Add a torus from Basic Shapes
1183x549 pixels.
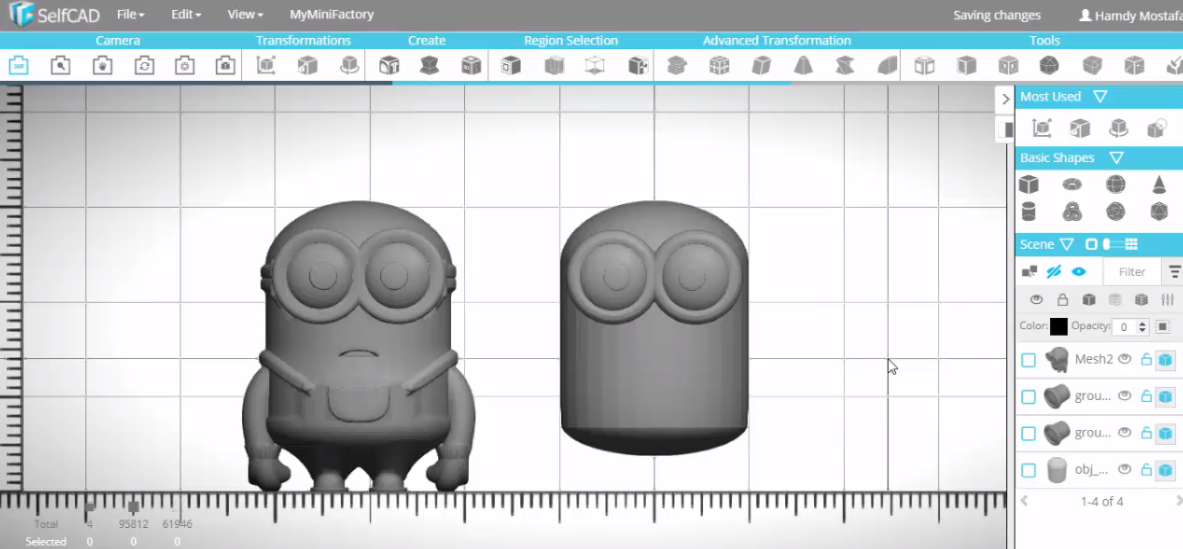1072,184
